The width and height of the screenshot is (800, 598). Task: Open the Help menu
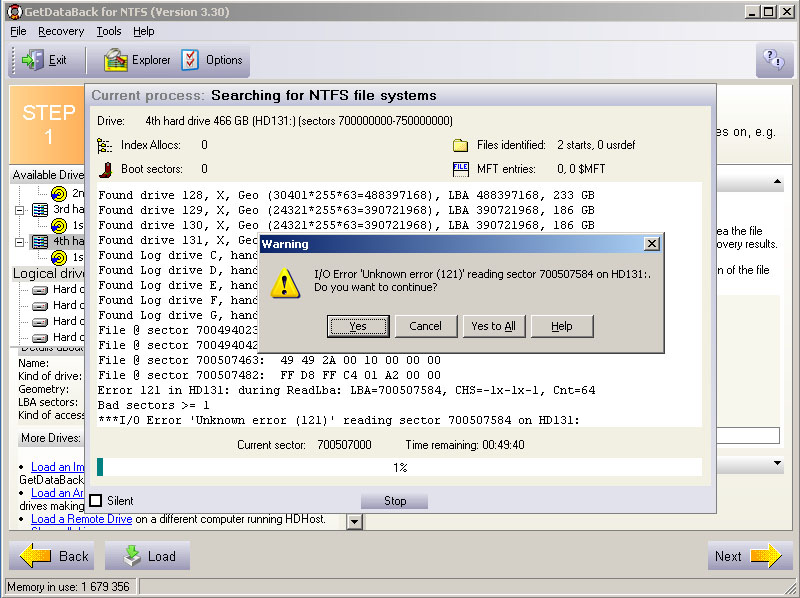143,31
